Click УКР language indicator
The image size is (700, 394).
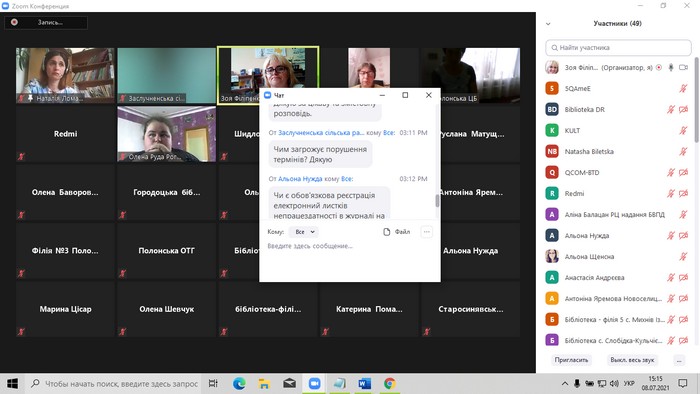pos(629,383)
